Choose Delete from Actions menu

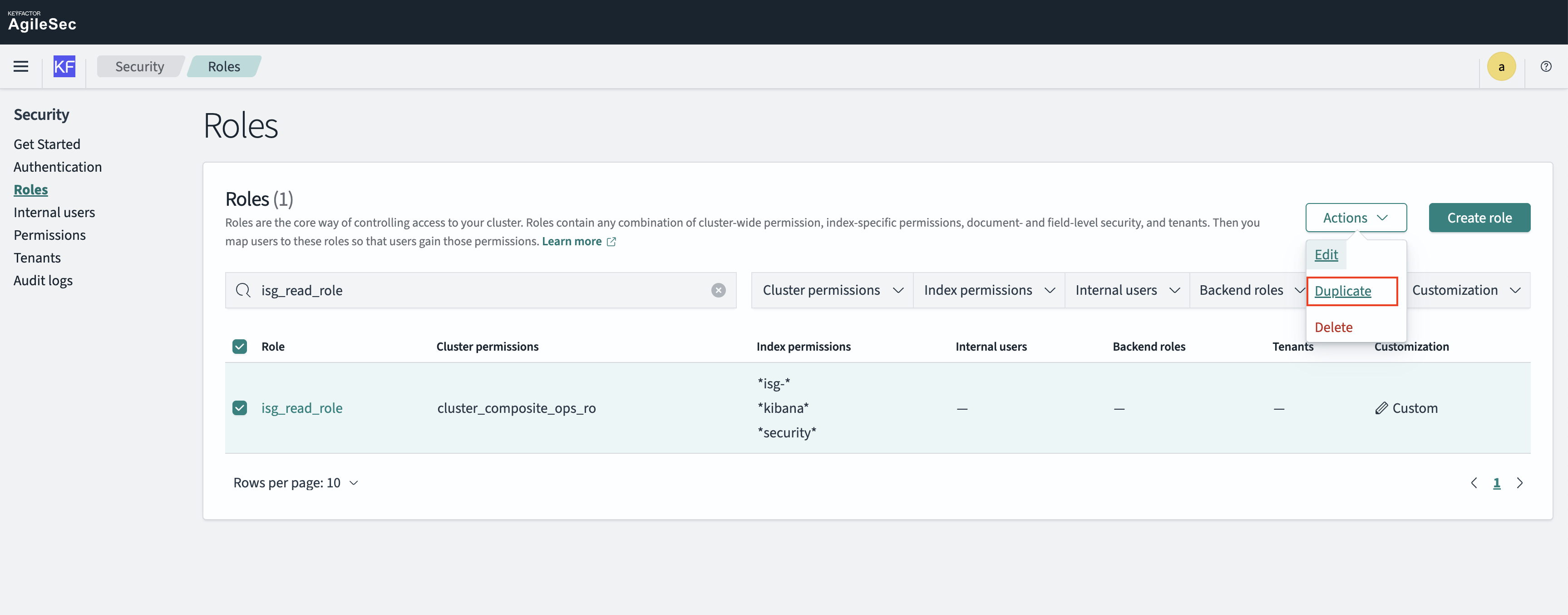[x=1333, y=327]
